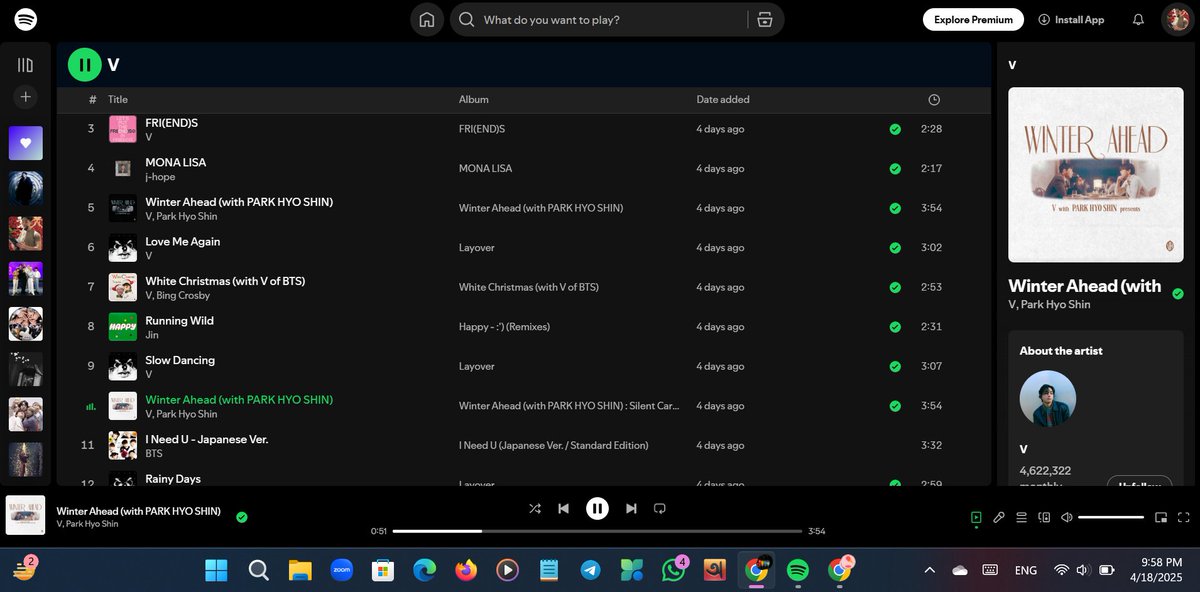The width and height of the screenshot is (1200, 592).
Task: Mute with the speaker volume icon
Action: [1067, 517]
